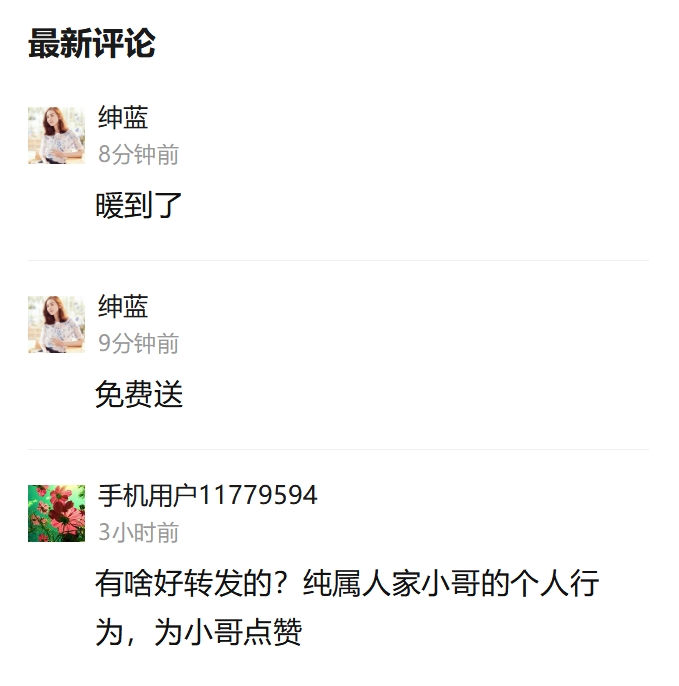Click divider line below 暖到了 comment

pos(338,260)
